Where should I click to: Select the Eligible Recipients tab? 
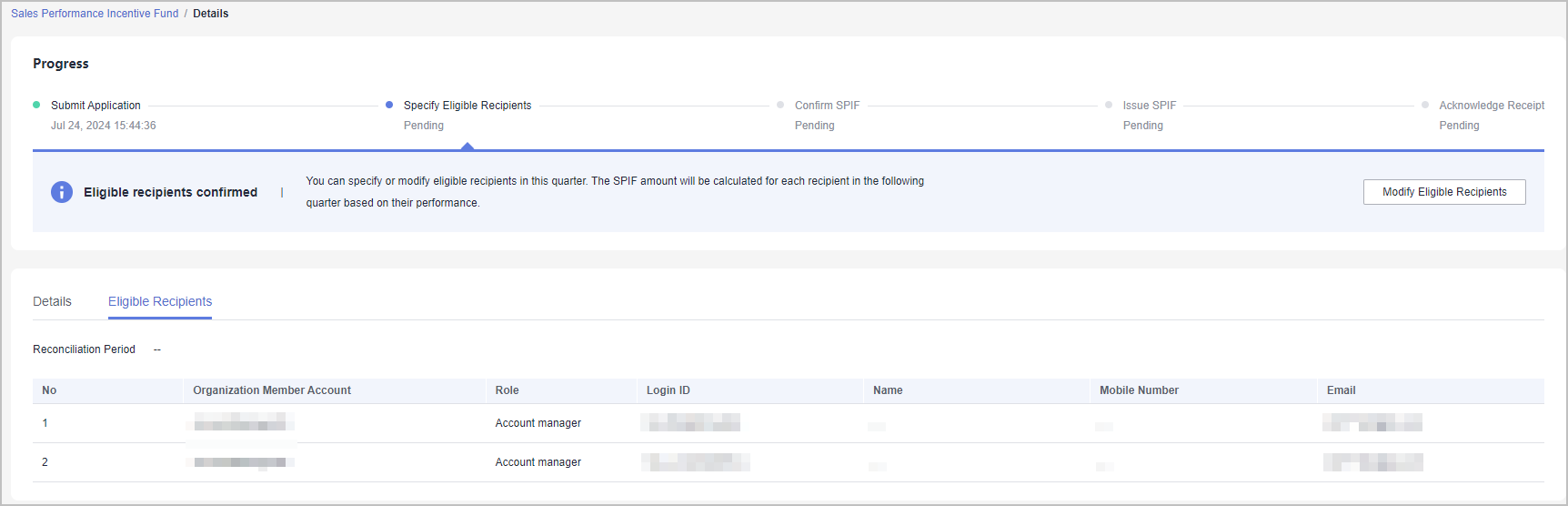pos(160,301)
